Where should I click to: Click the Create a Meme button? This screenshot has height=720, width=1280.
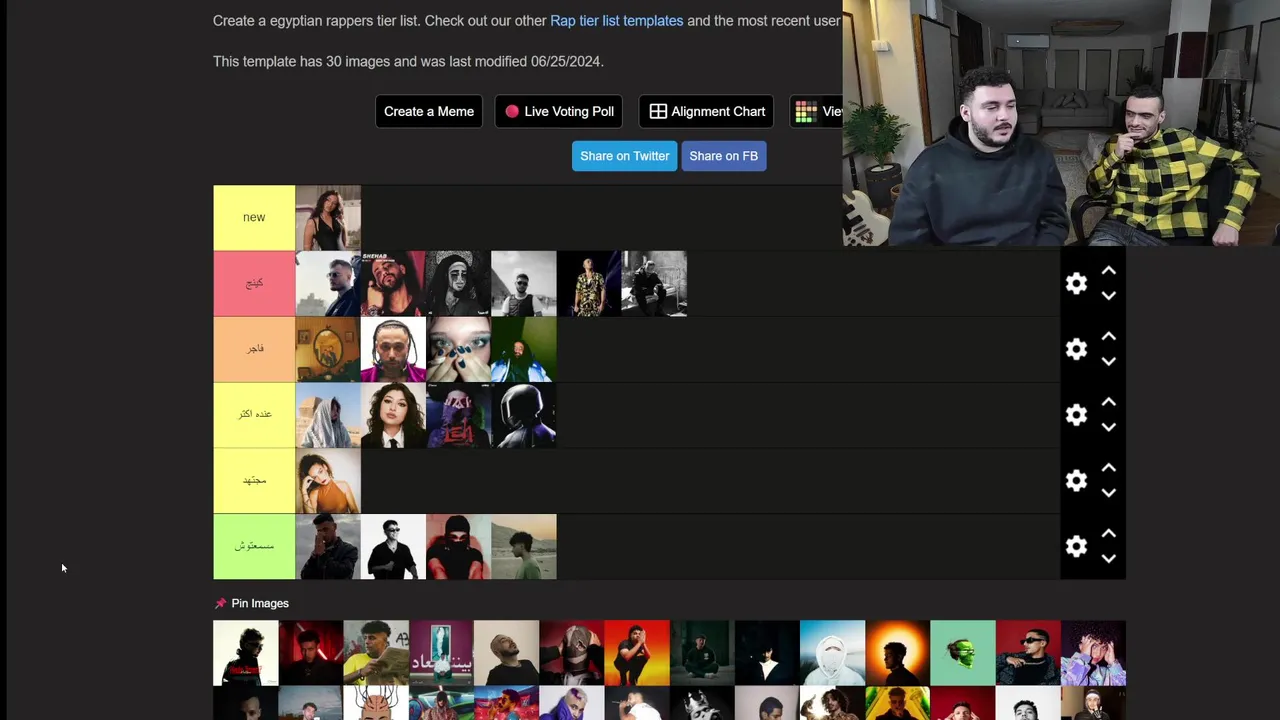pyautogui.click(x=429, y=111)
